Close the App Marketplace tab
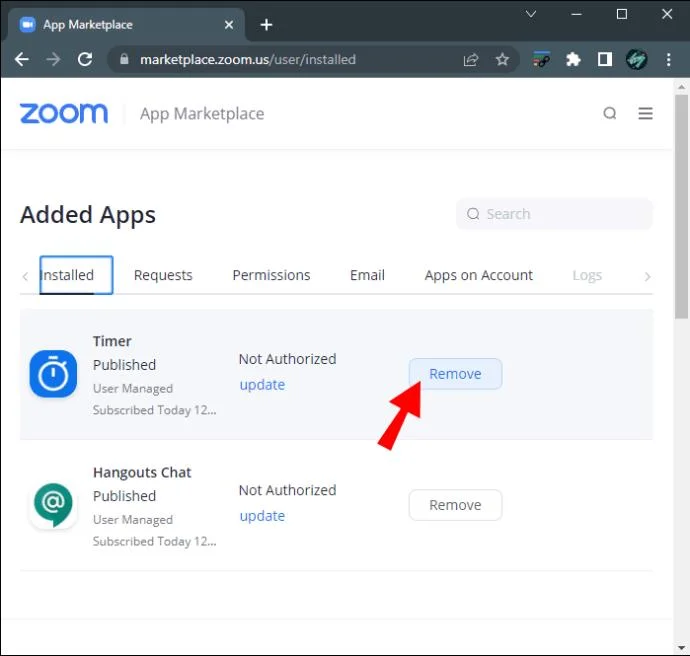 (x=229, y=25)
